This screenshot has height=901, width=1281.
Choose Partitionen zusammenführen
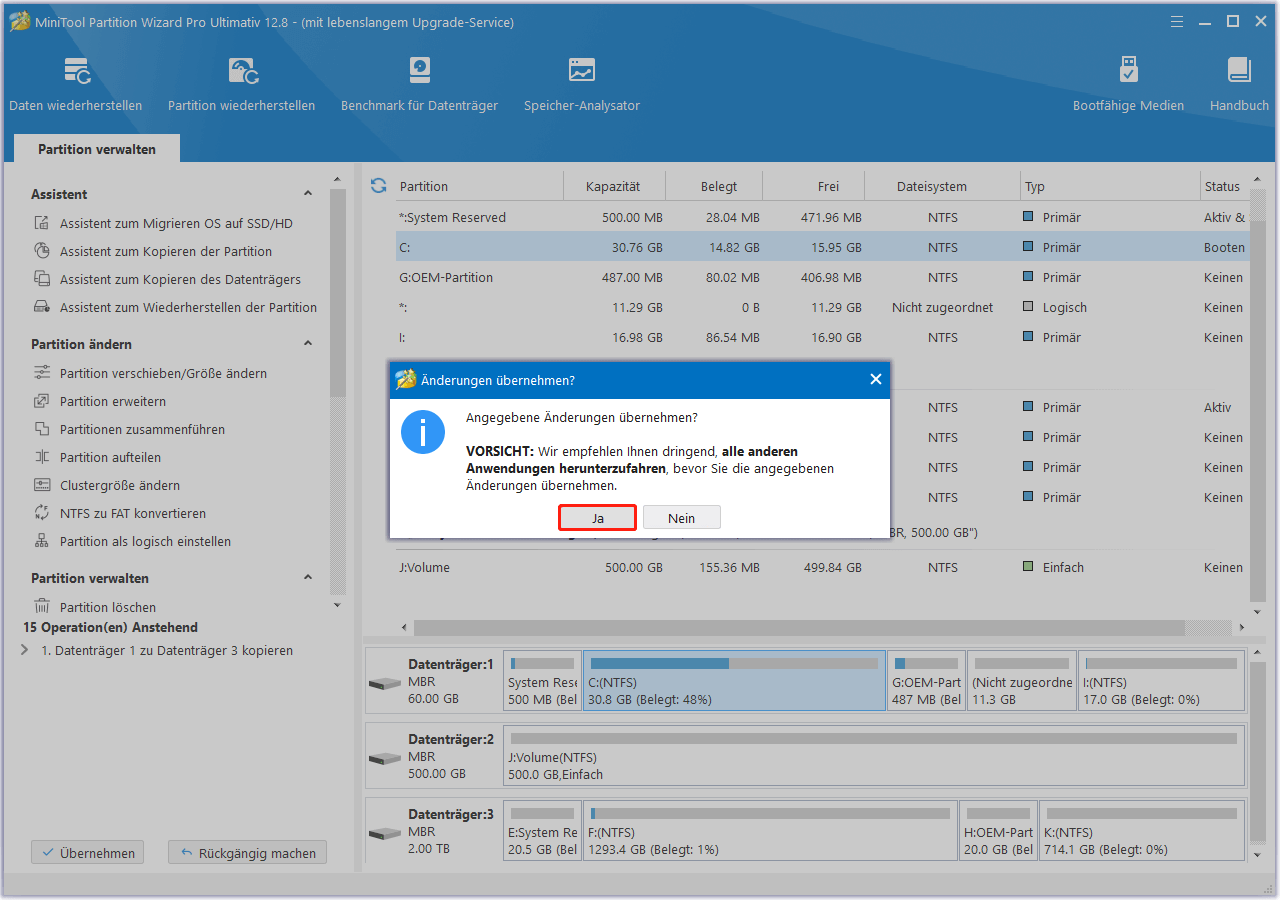(142, 429)
